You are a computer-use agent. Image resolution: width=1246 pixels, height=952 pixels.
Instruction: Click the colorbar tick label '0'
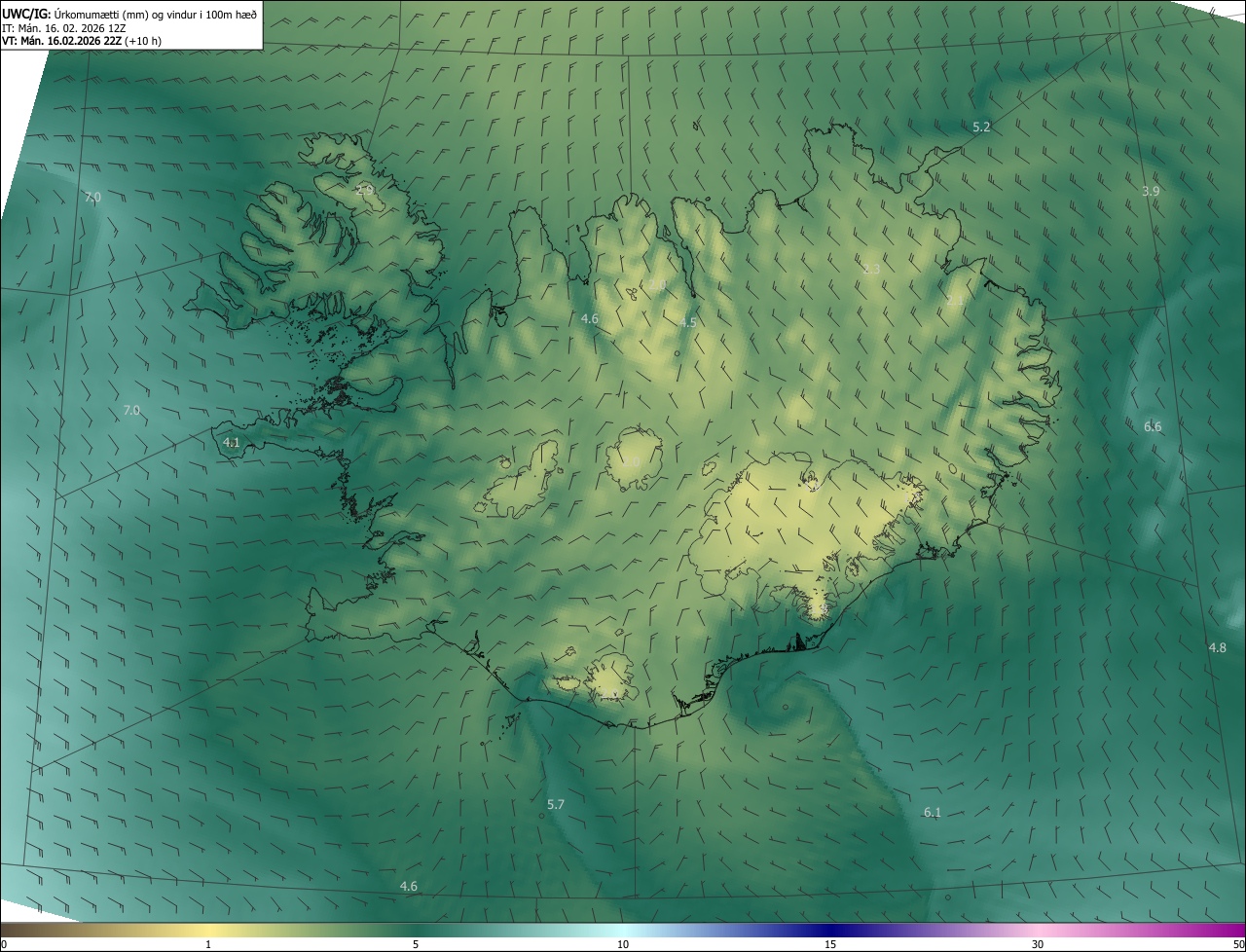point(4,944)
